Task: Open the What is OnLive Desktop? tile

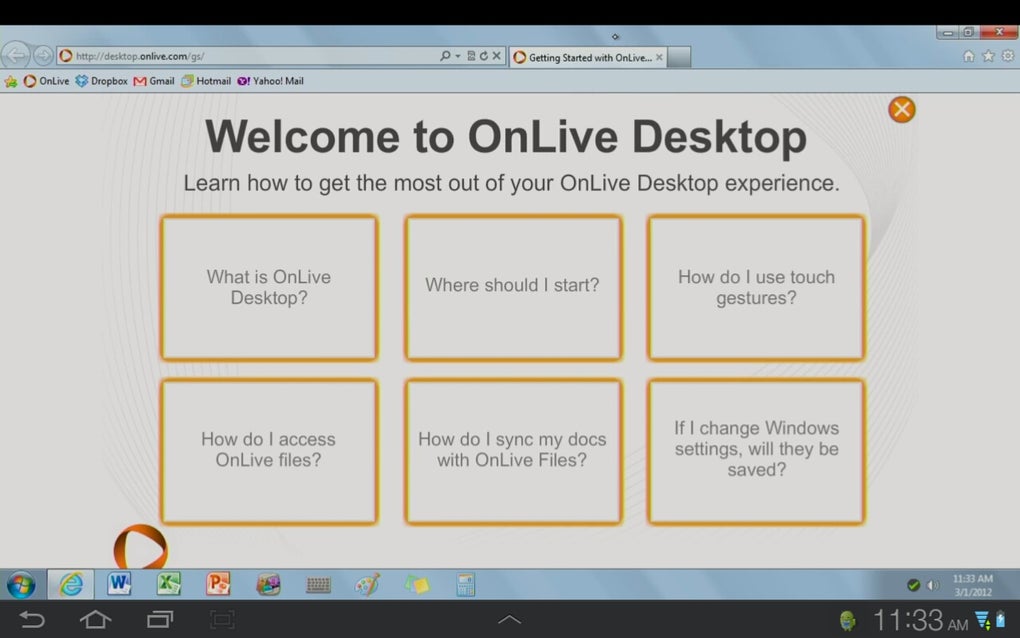Action: pyautogui.click(x=269, y=287)
